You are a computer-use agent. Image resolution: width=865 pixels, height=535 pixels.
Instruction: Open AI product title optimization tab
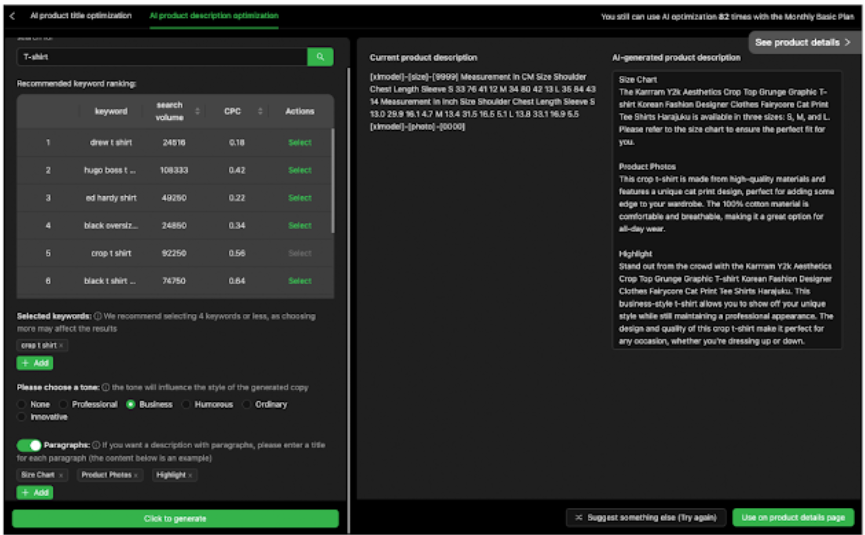pos(81,15)
